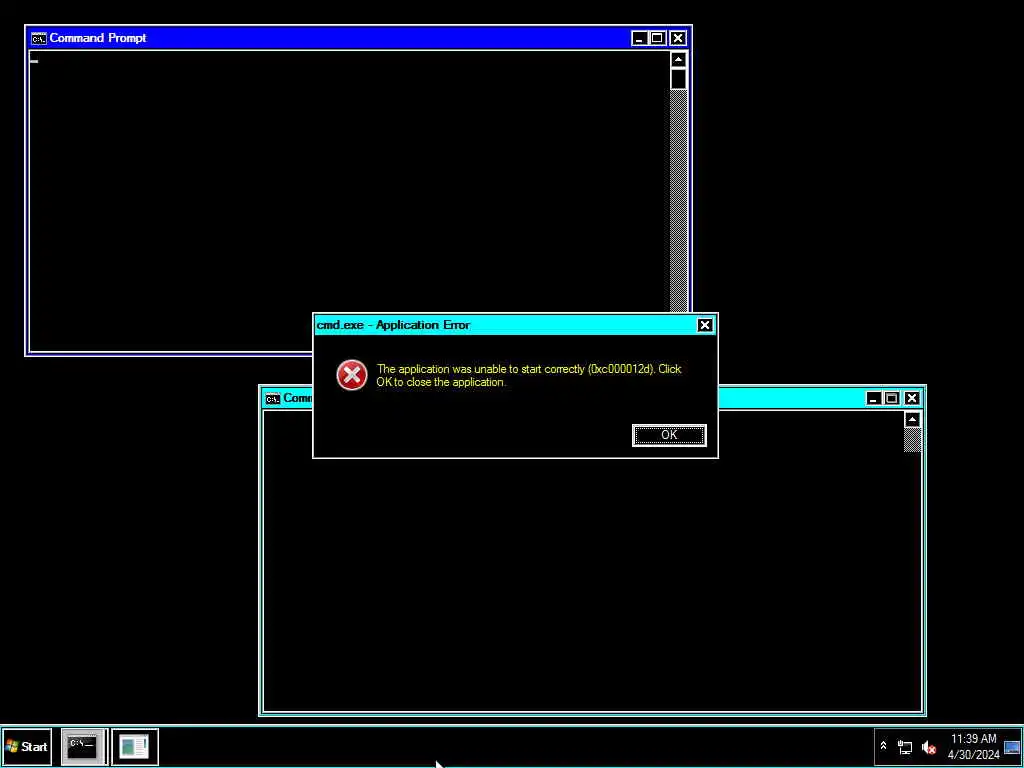Maximize the top Command Prompt window
The image size is (1024, 768).
pyautogui.click(x=658, y=39)
